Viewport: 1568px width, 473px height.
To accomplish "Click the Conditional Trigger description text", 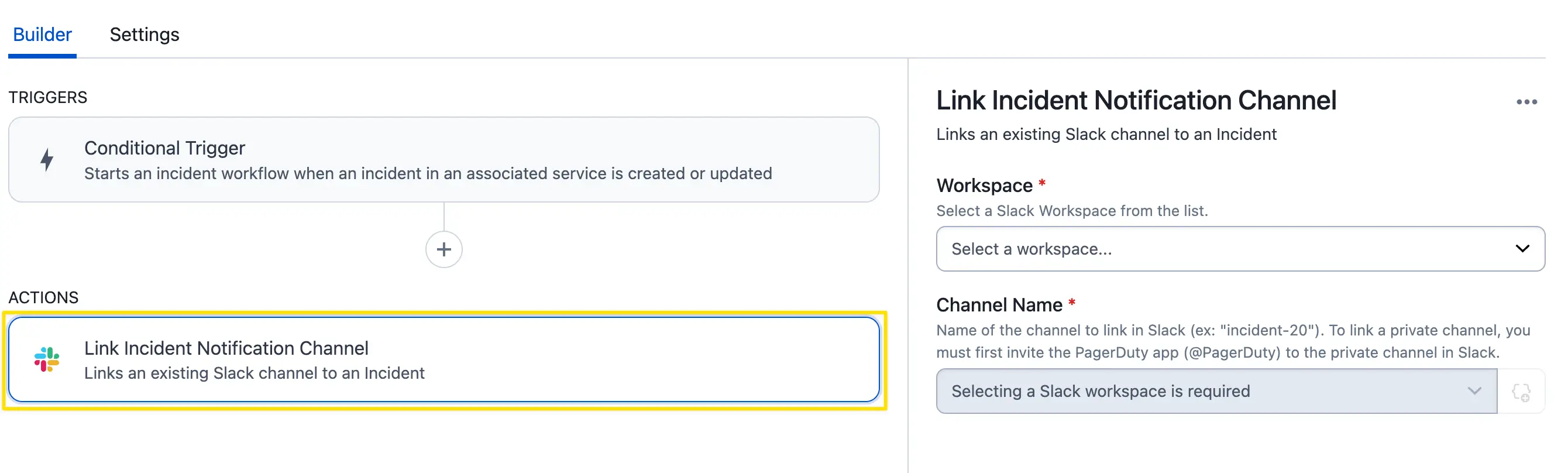I will click(x=428, y=173).
